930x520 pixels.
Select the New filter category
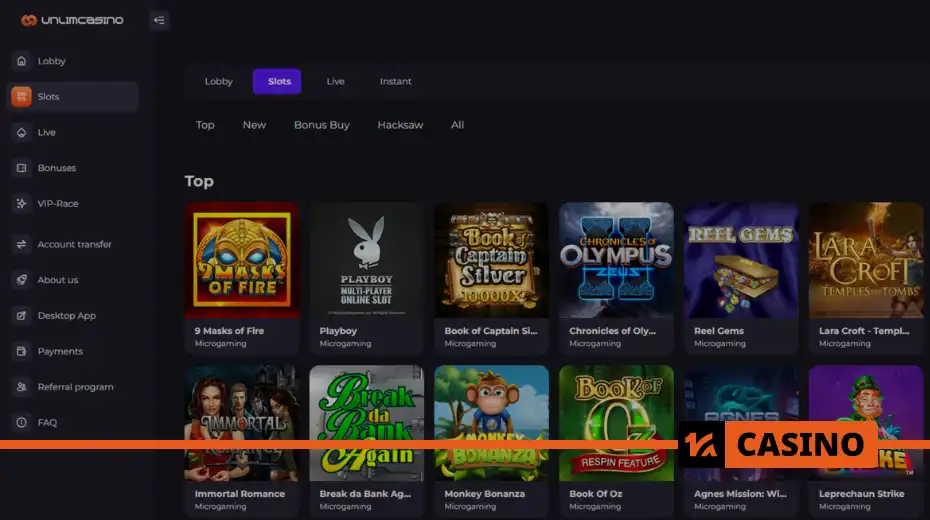click(x=254, y=125)
